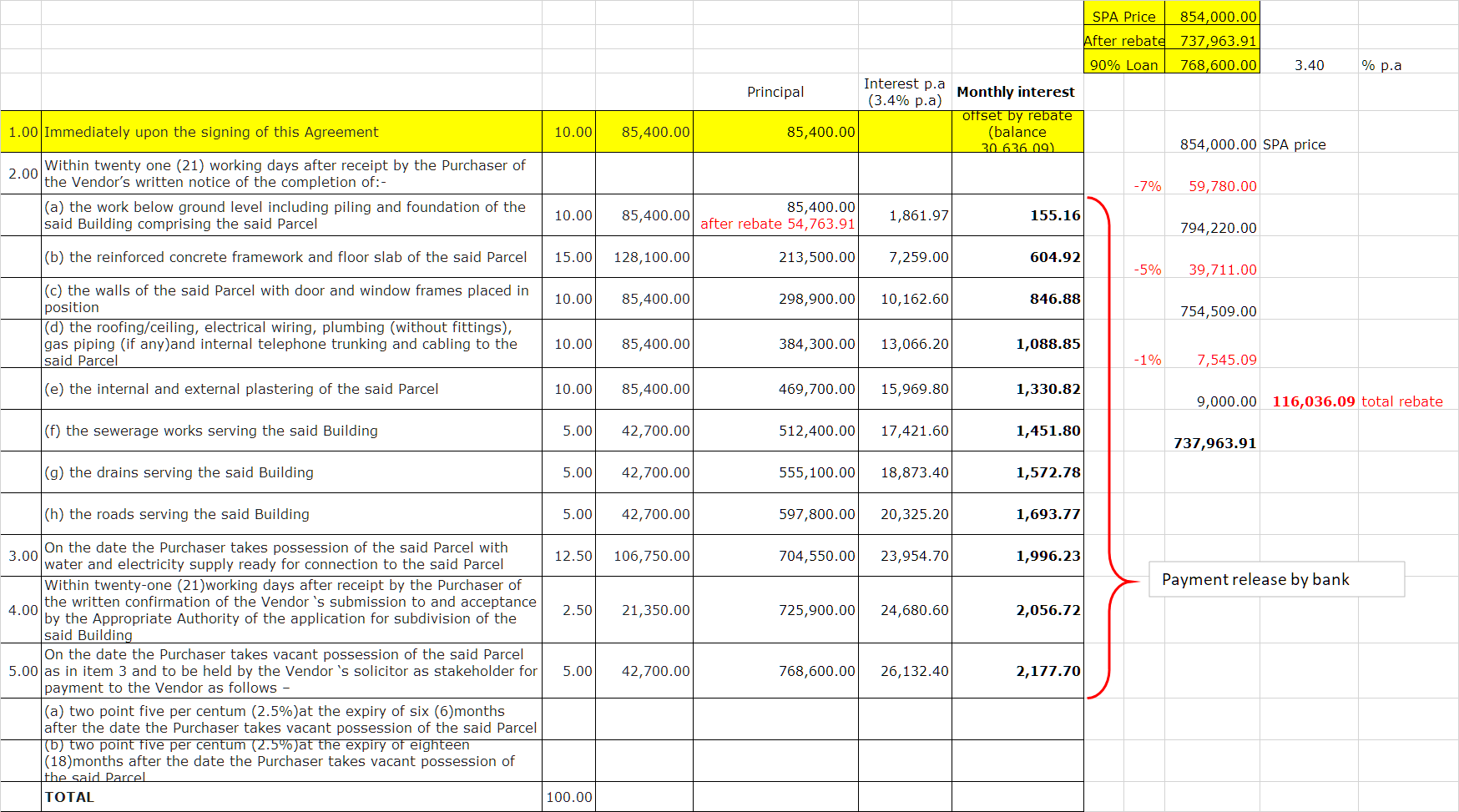This screenshot has width=1459, height=812.
Task: Click the 12.50 percentage cell
Action: [x=569, y=556]
